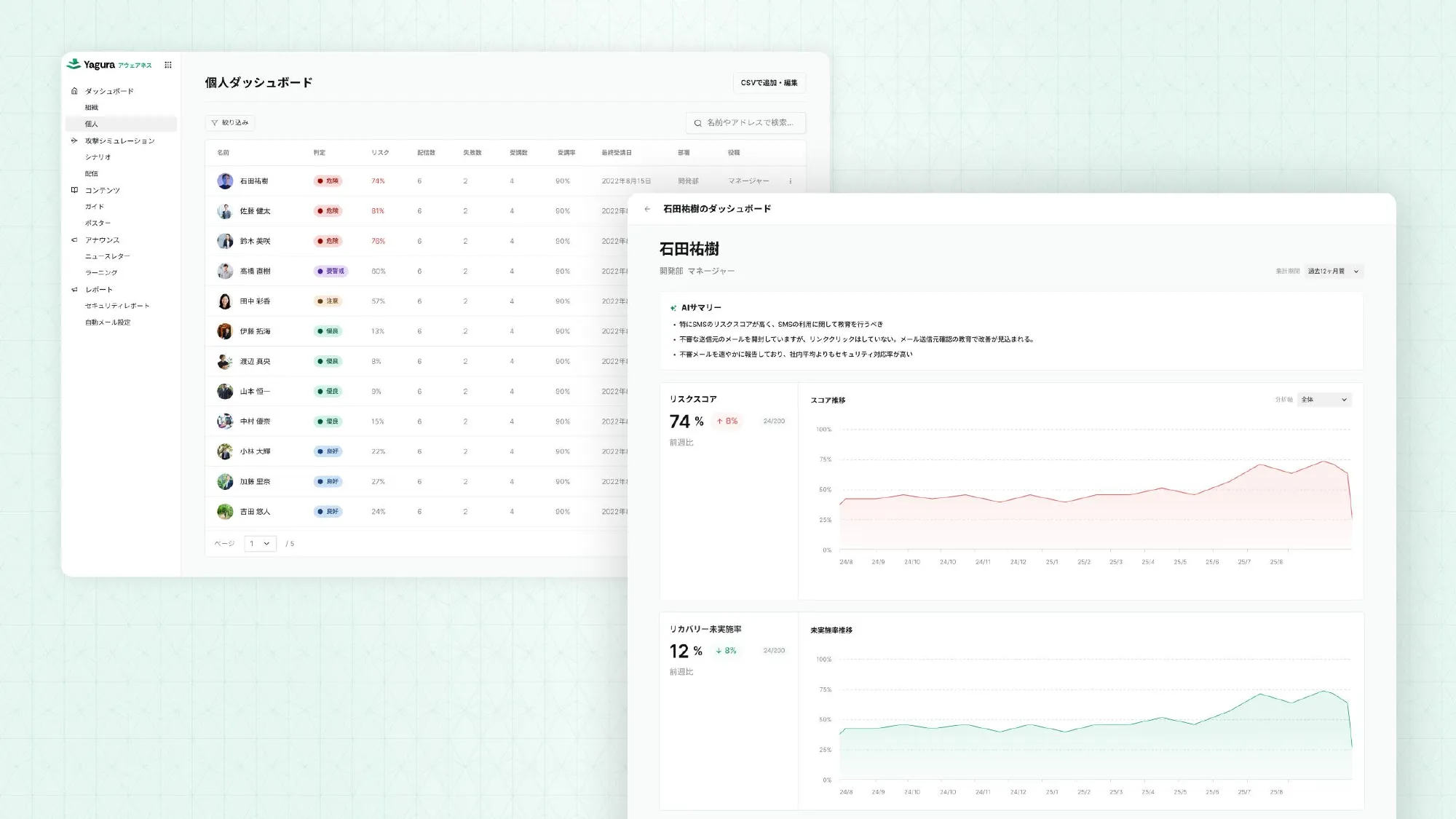Open the page number dropdown
Screen dimensions: 1456x819
point(260,543)
